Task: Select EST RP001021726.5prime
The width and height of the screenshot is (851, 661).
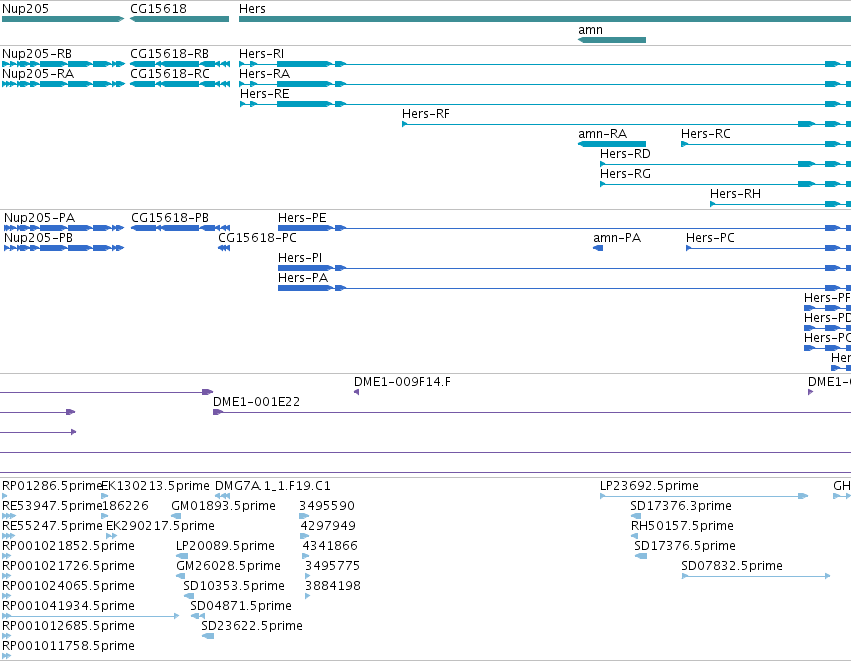Action: pos(68,567)
